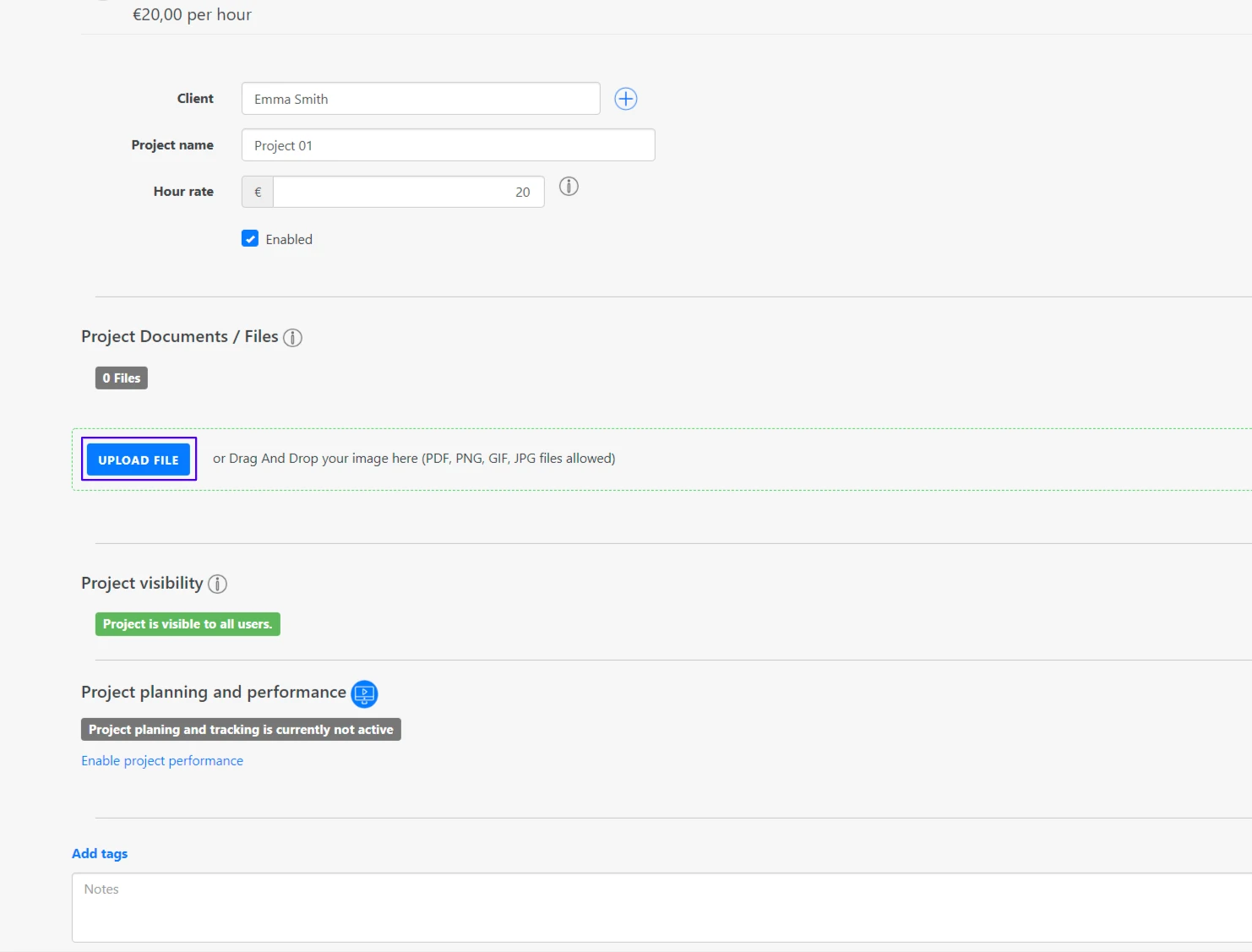
Task: Click the Project 01 name field
Action: point(448,144)
